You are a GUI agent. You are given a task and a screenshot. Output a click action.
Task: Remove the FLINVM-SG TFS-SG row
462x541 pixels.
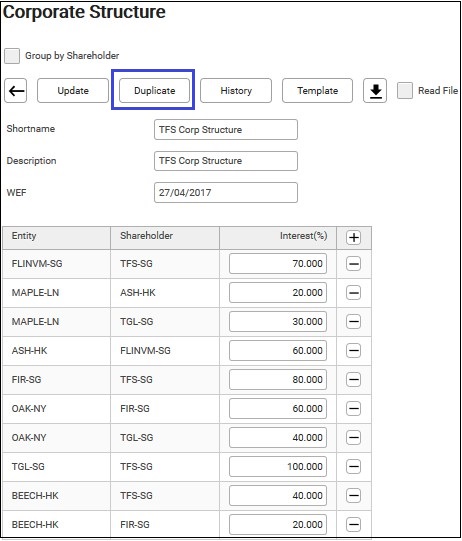tap(354, 264)
